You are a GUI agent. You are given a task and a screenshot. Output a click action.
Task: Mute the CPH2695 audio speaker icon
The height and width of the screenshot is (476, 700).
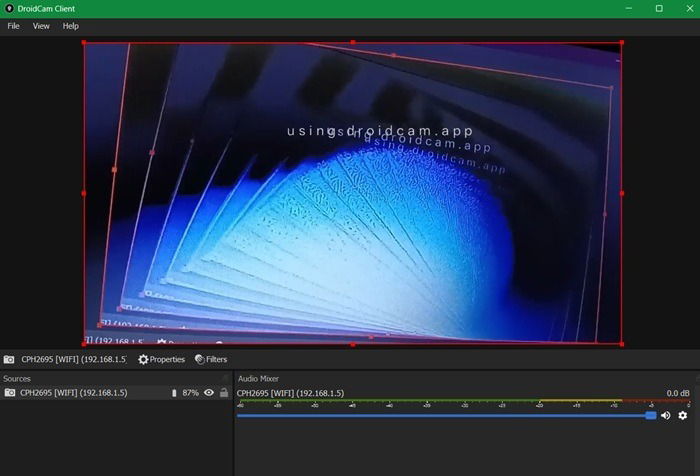[x=666, y=415]
